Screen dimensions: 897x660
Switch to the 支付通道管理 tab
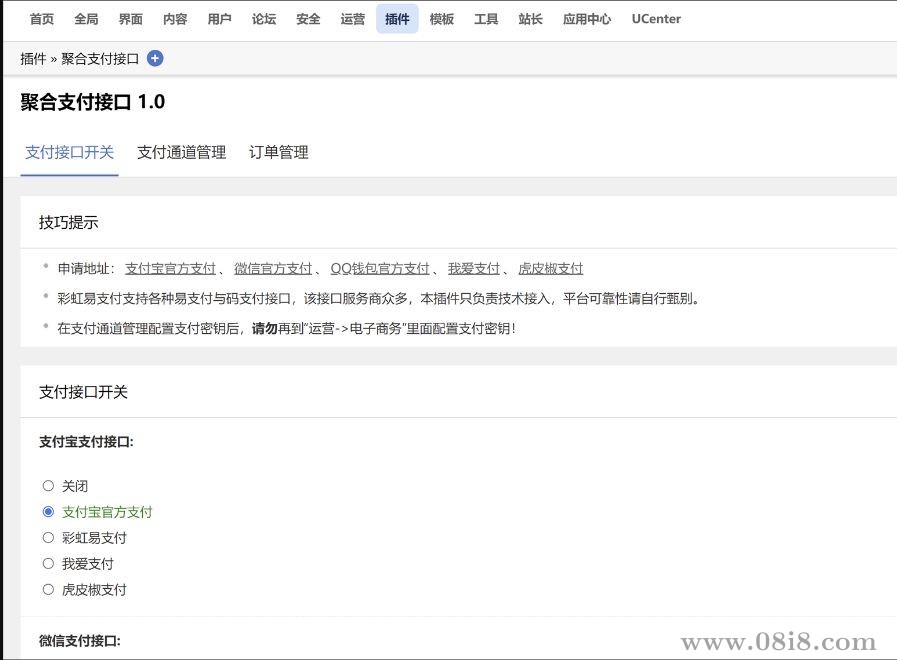click(181, 152)
